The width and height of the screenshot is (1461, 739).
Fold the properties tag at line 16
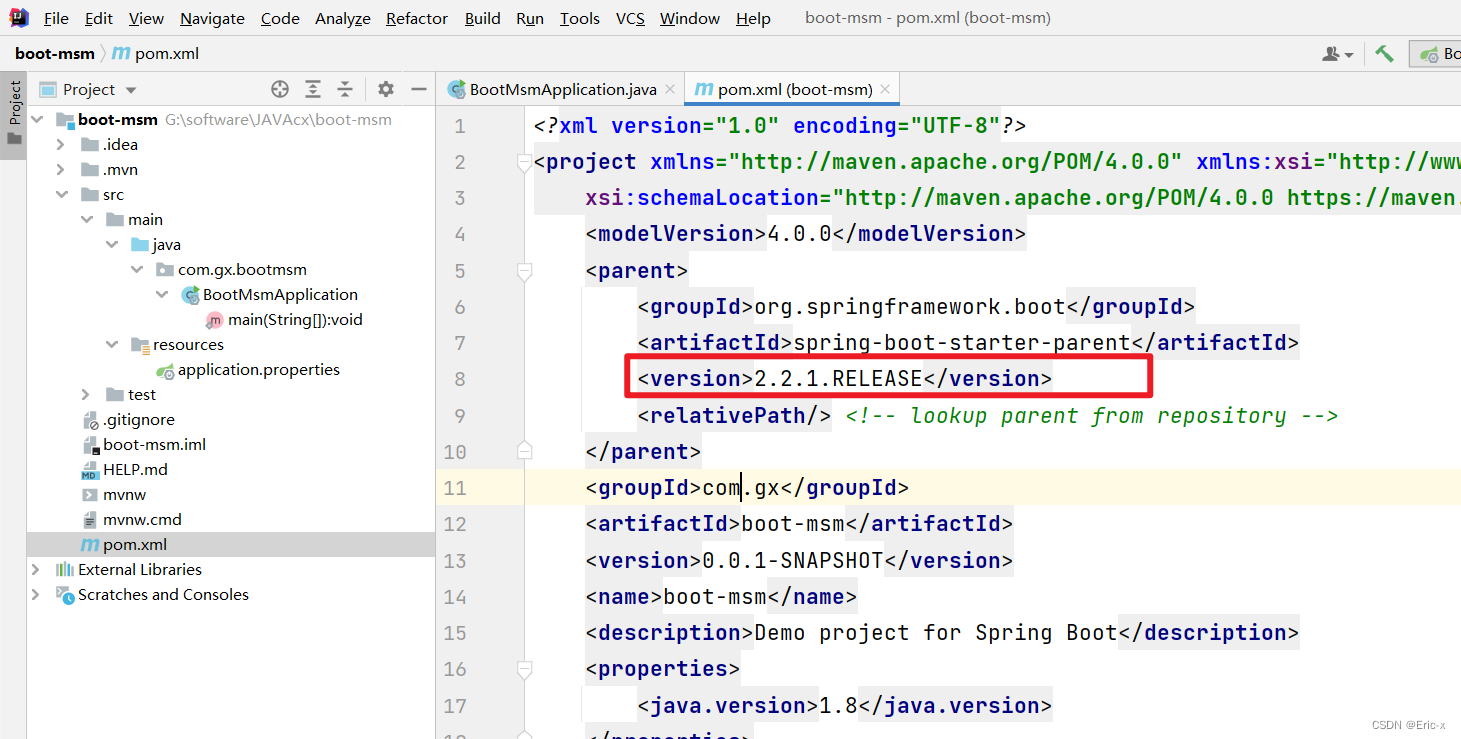tap(523, 668)
